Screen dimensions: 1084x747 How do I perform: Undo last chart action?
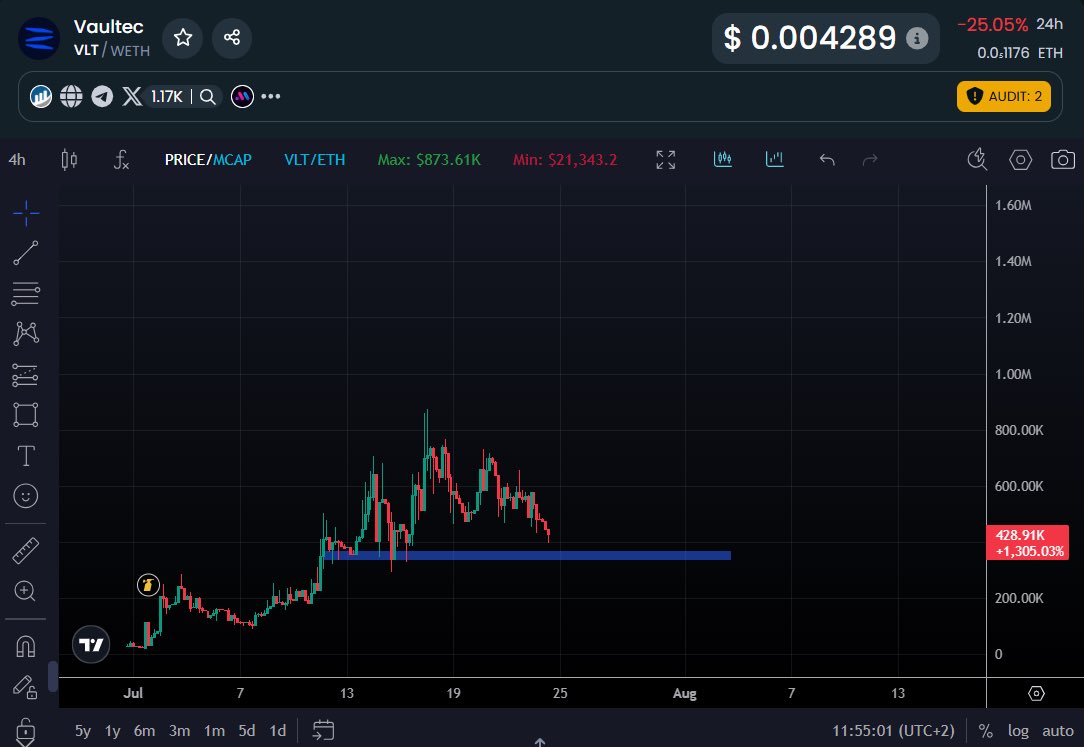(827, 160)
